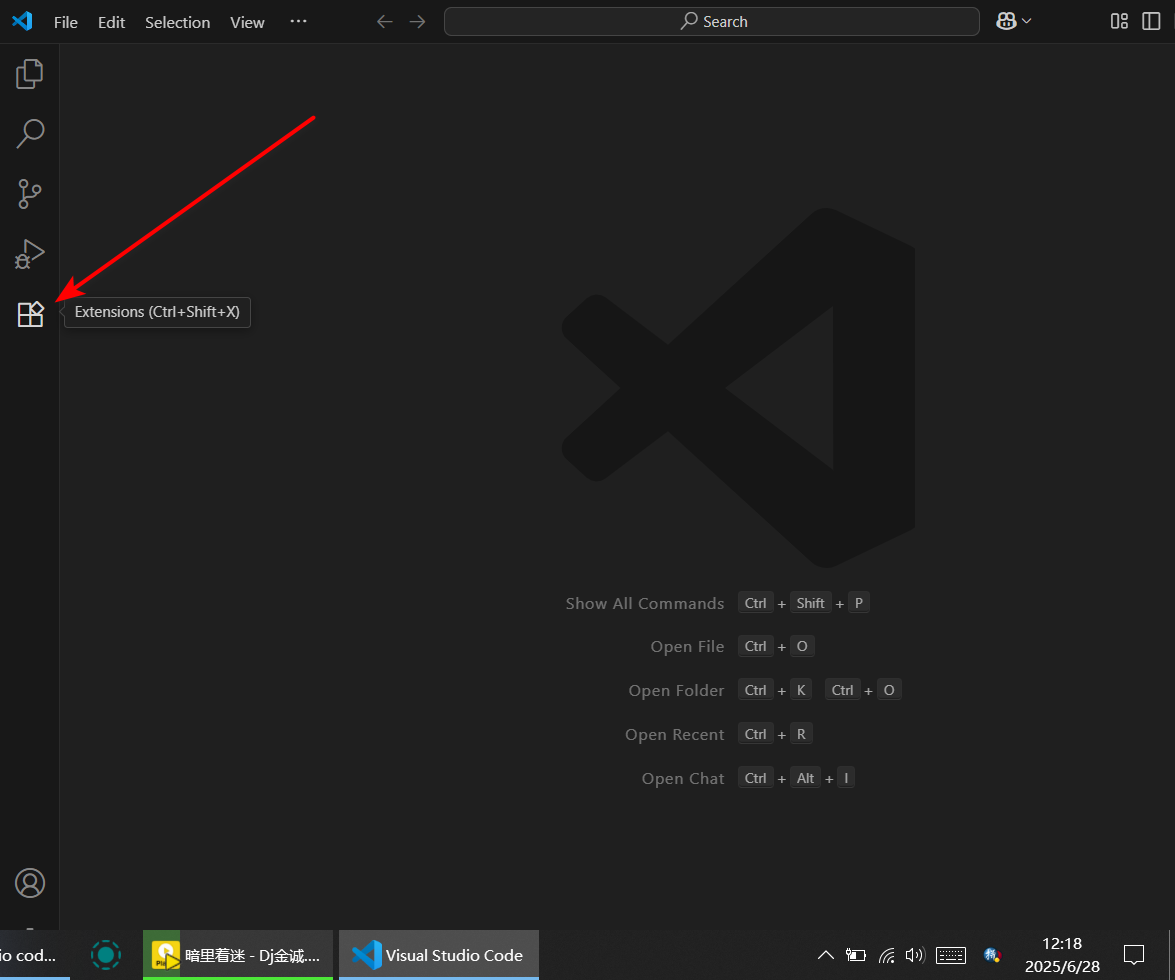Open the Search box in the title bar
Screen dimensions: 1175x980
[x=711, y=21]
